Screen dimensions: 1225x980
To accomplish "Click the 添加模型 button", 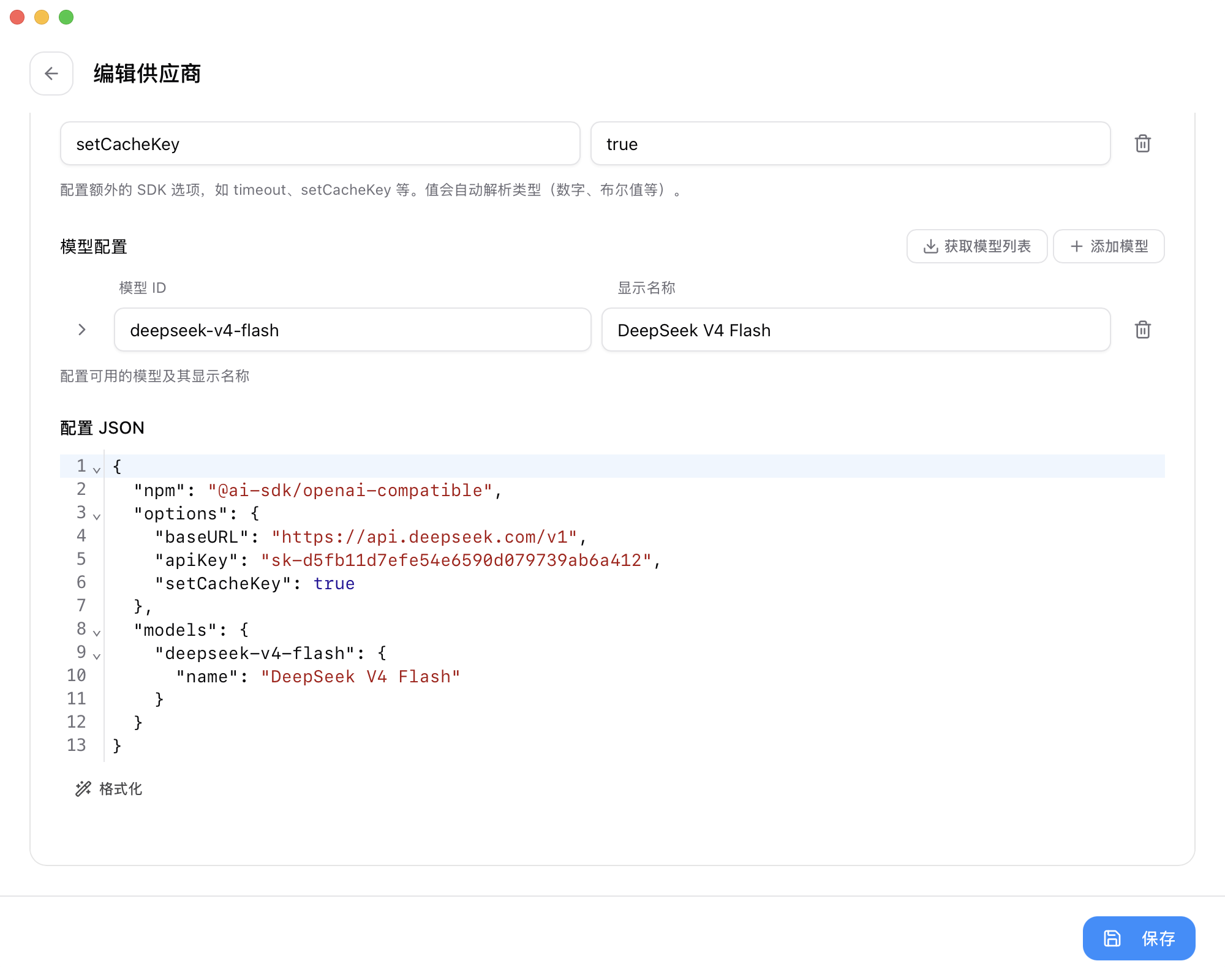I will coord(1109,246).
